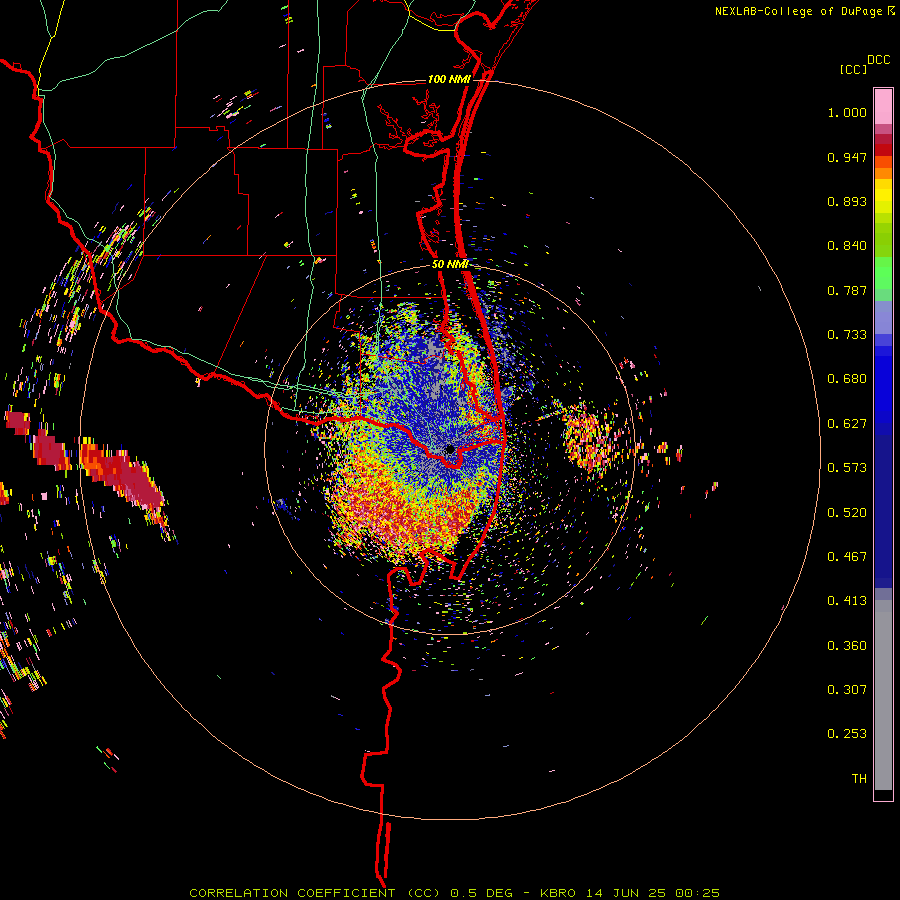
Task: Click the 0.413 color scale label
Action: (x=847, y=601)
